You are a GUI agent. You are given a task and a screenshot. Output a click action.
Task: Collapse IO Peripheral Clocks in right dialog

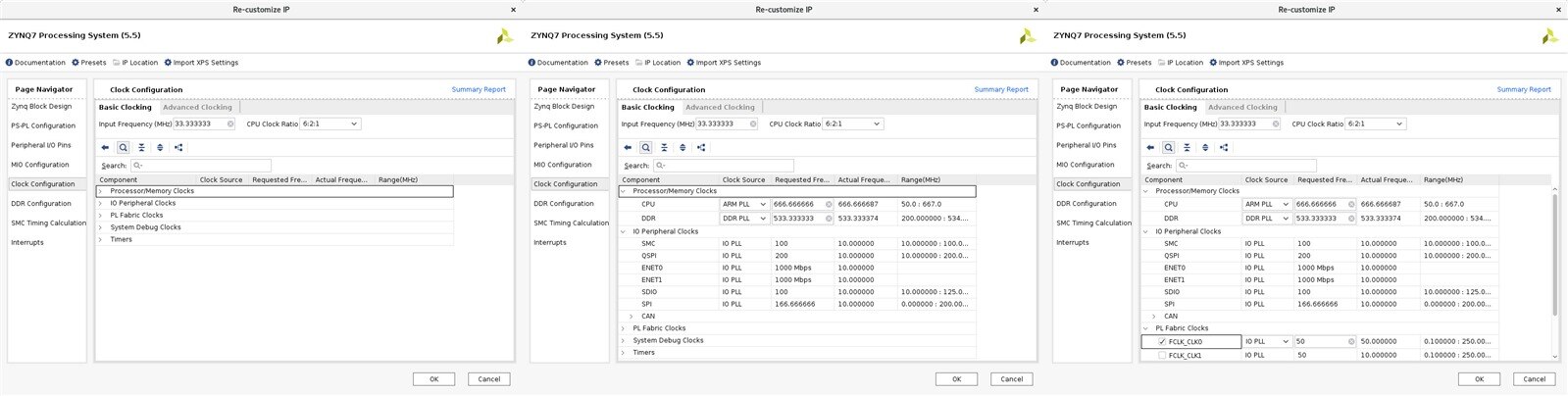pyautogui.click(x=1145, y=231)
